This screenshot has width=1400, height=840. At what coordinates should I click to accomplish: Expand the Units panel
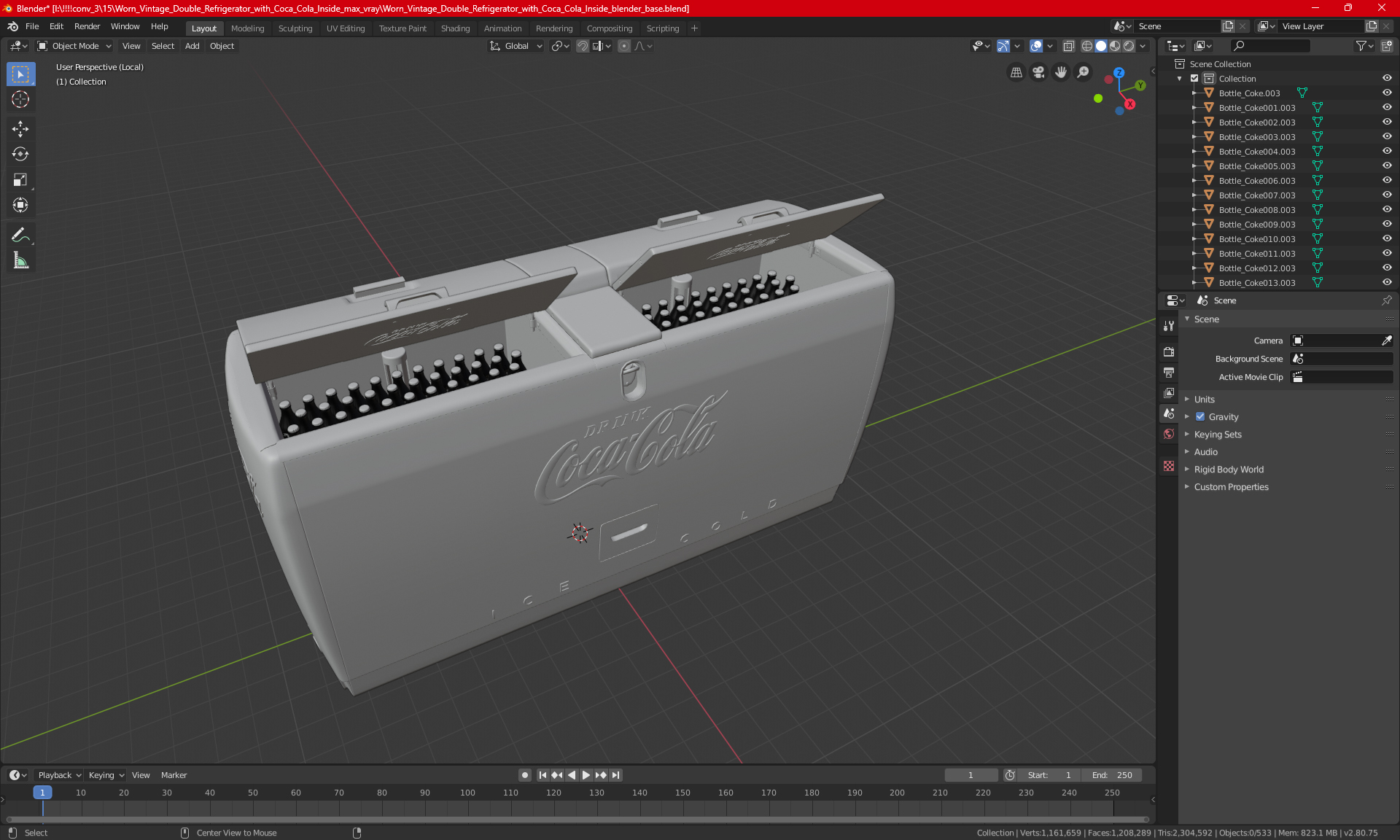point(1204,400)
